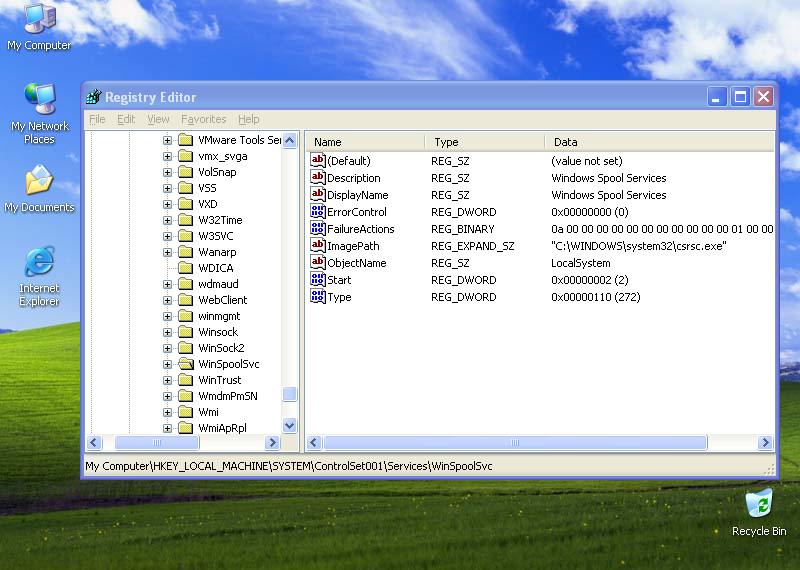The width and height of the screenshot is (800, 570).
Task: Click the VolSnap folder icon
Action: pos(186,172)
